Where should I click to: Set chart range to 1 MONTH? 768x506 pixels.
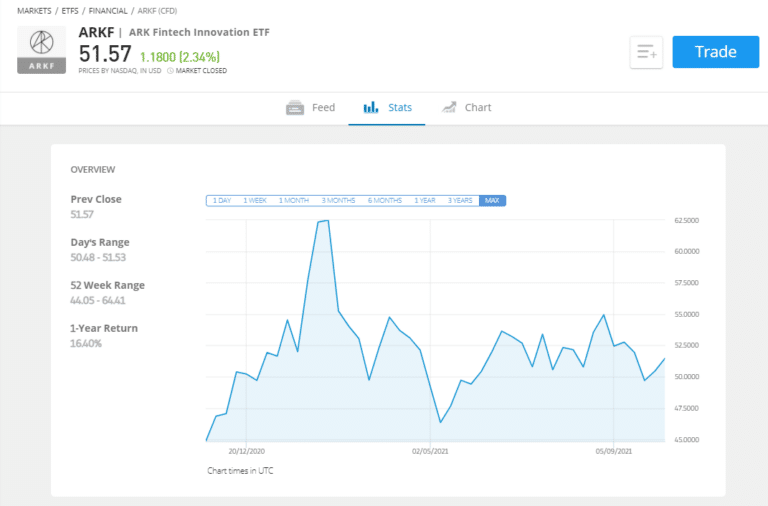(294, 200)
